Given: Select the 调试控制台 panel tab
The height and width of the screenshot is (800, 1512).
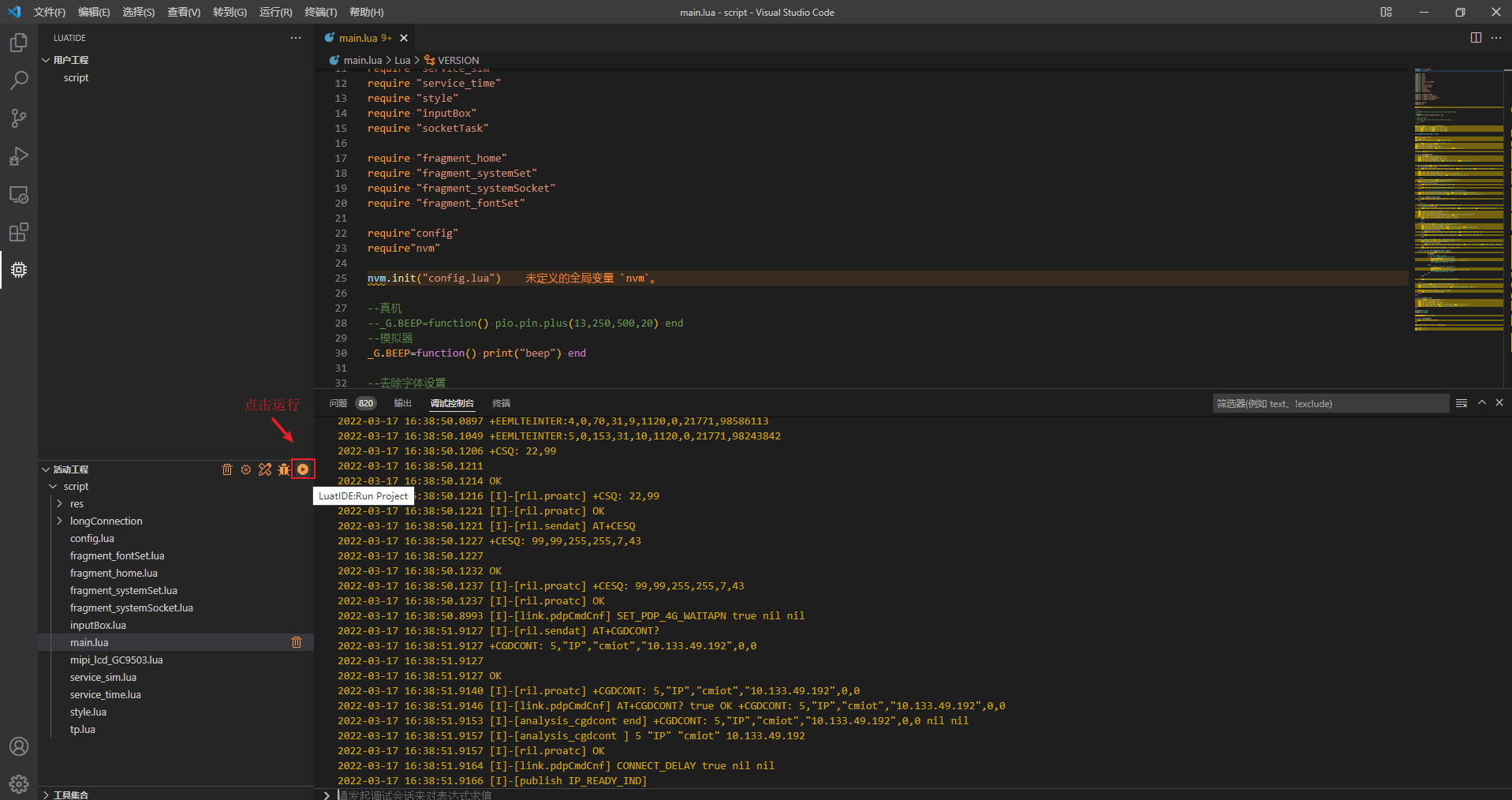Looking at the screenshot, I should pos(452,403).
